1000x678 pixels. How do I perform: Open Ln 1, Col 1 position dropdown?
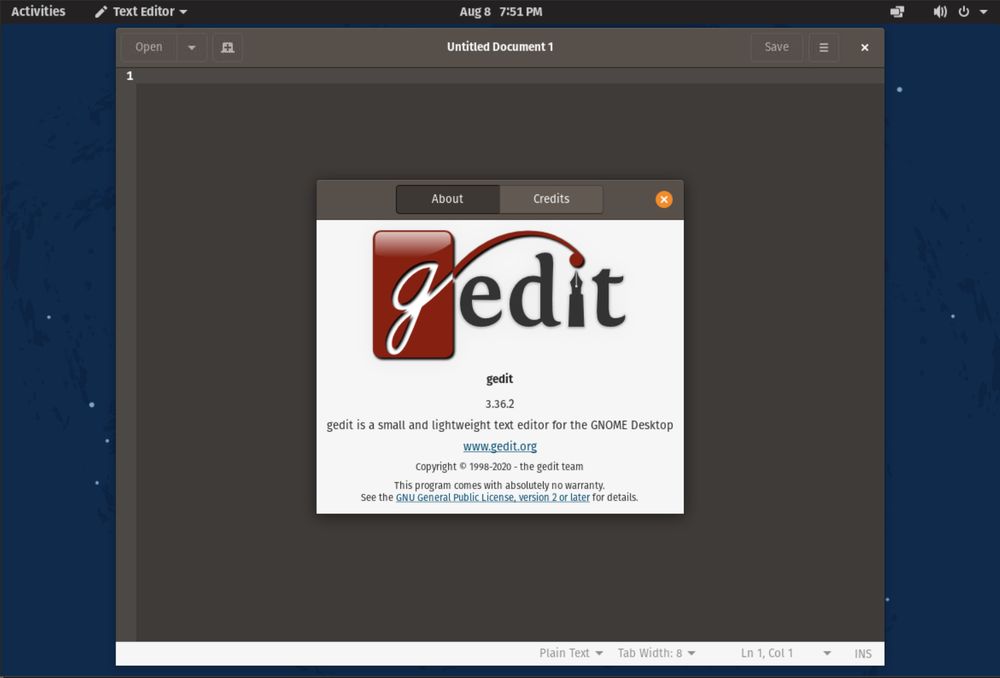coord(785,653)
